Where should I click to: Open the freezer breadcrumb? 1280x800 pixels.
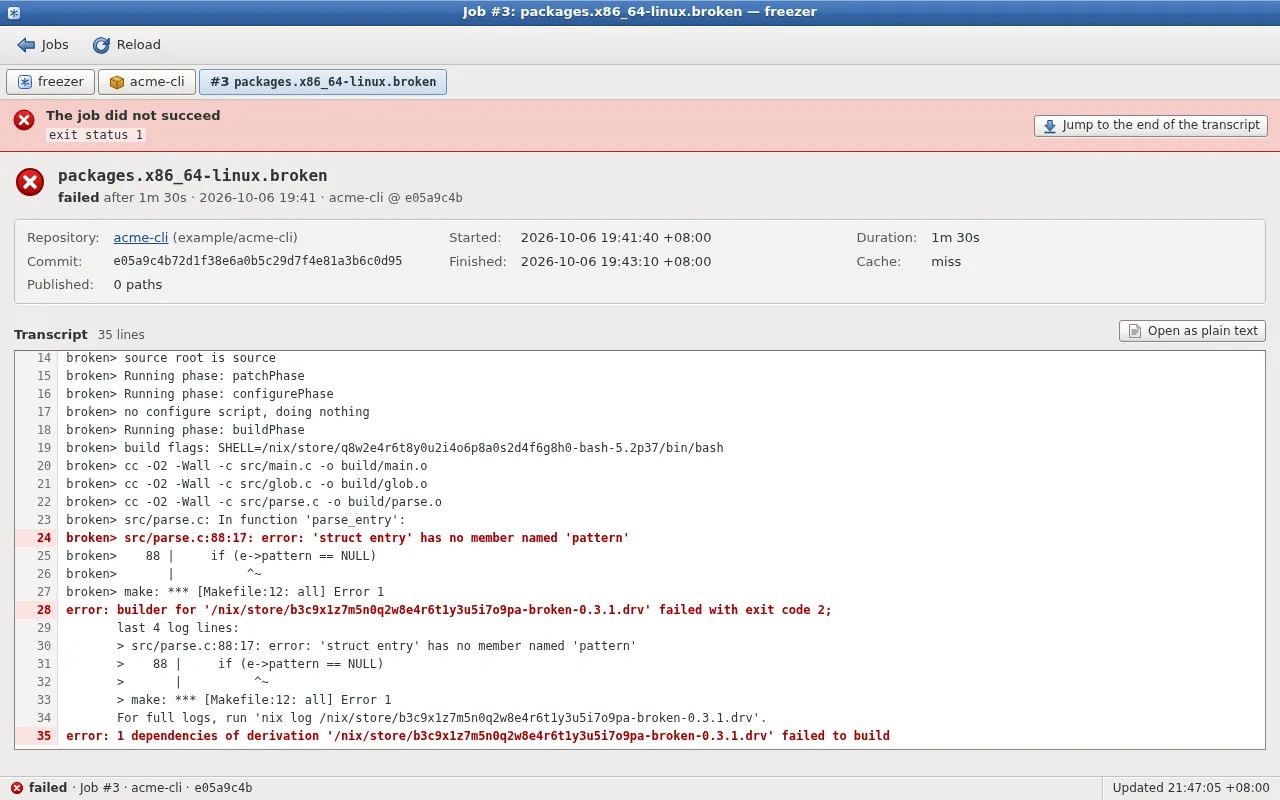51,82
